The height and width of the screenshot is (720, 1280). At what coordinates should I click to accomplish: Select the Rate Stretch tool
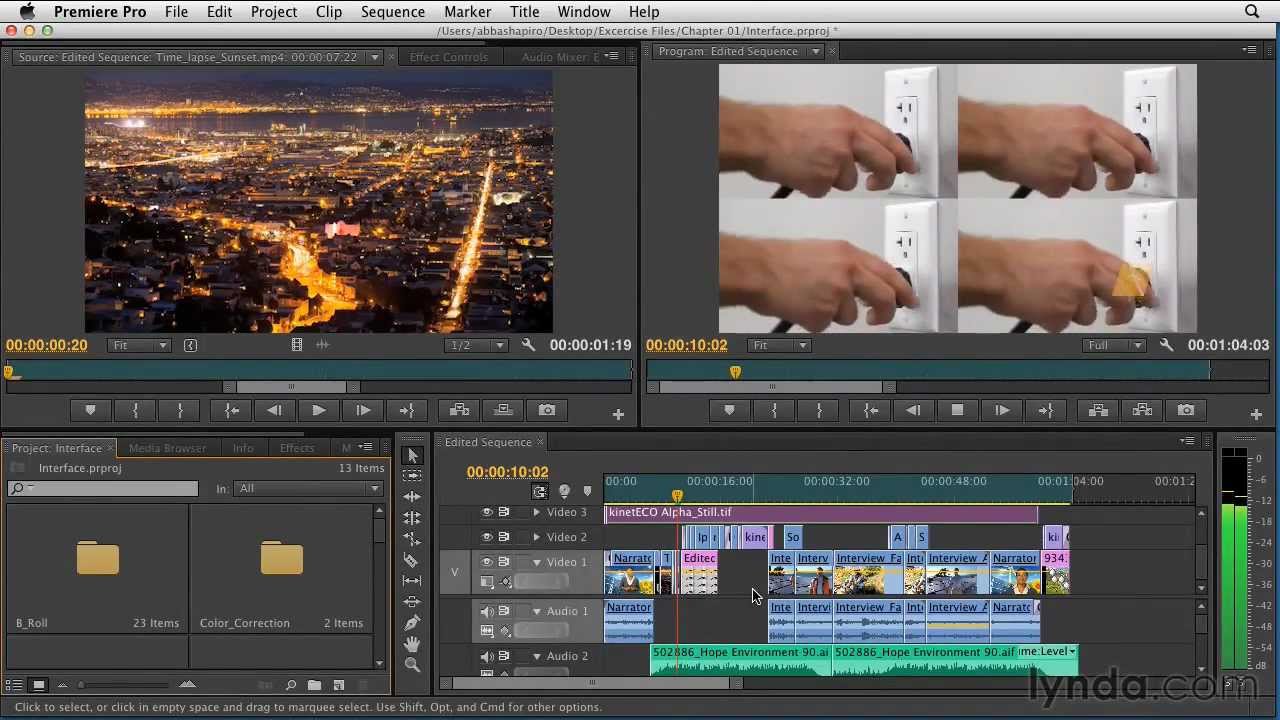tap(412, 539)
